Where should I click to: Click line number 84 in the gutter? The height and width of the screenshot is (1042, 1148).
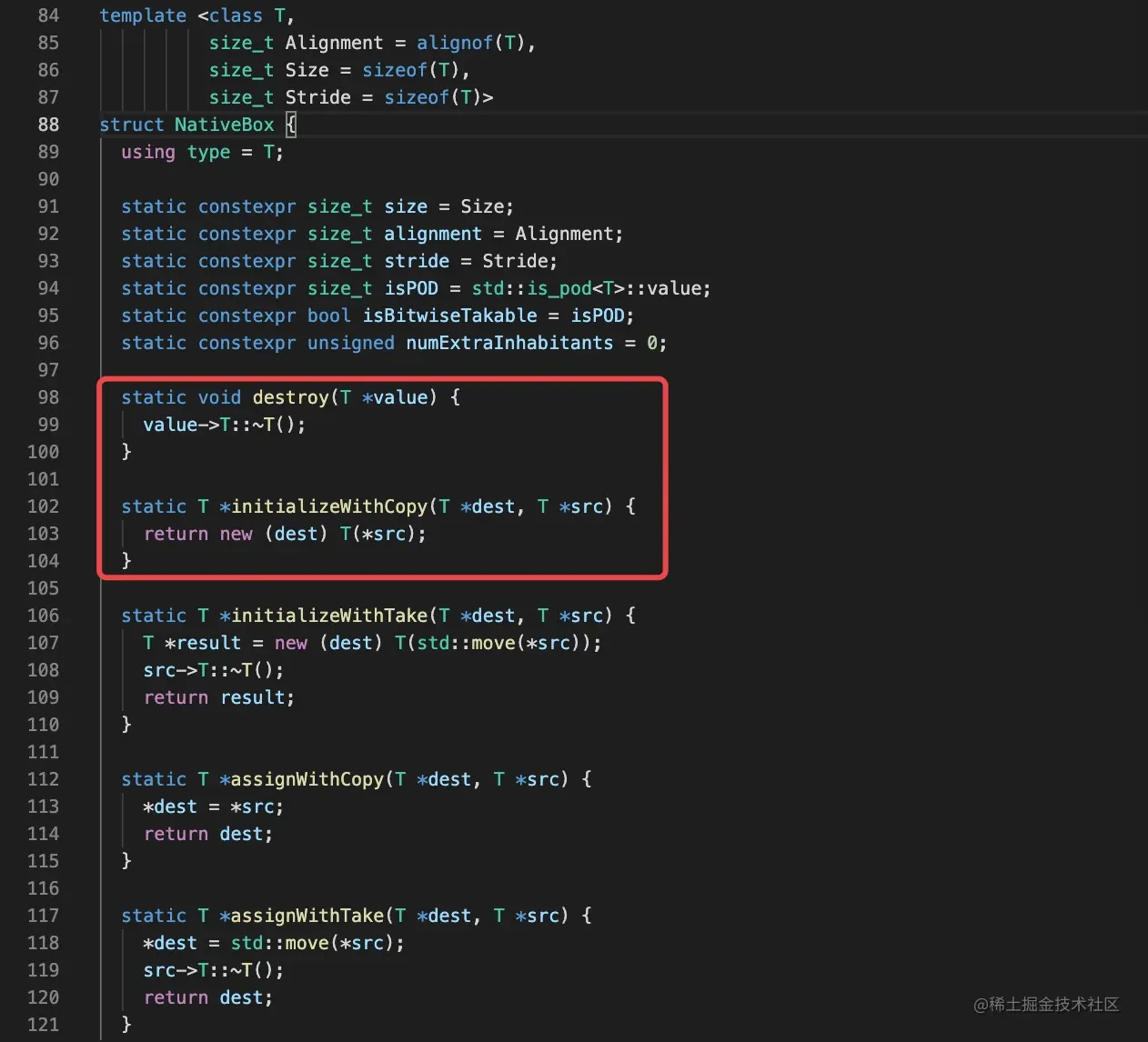(x=48, y=15)
